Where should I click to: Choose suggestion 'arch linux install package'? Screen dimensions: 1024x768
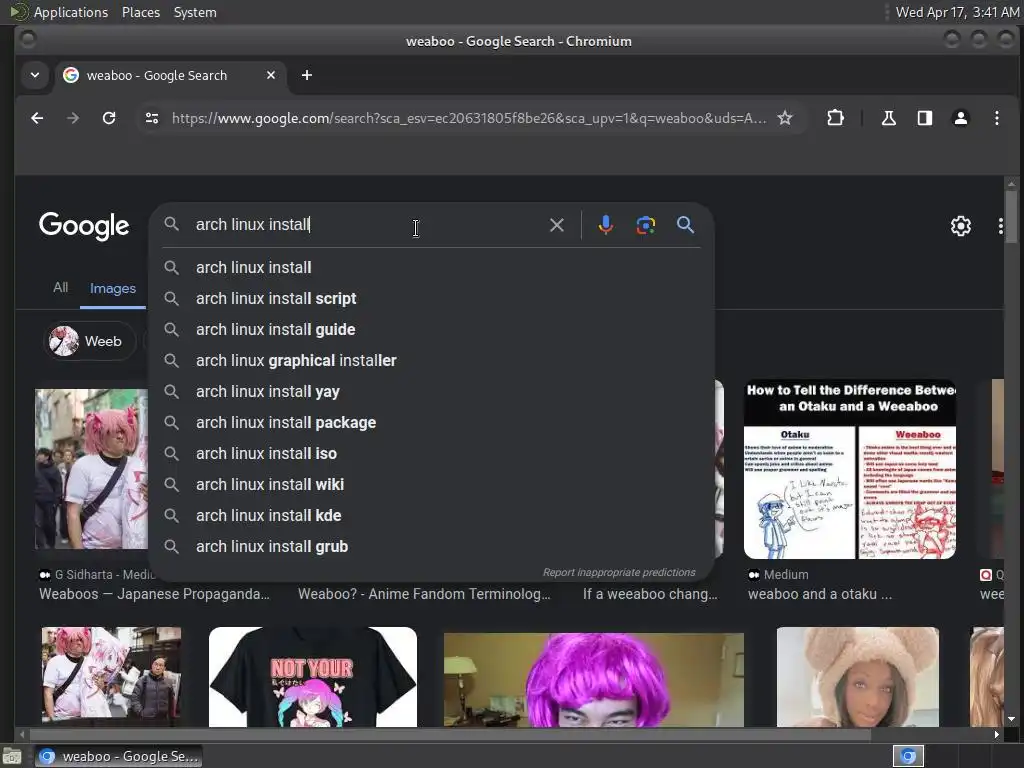(x=431, y=423)
